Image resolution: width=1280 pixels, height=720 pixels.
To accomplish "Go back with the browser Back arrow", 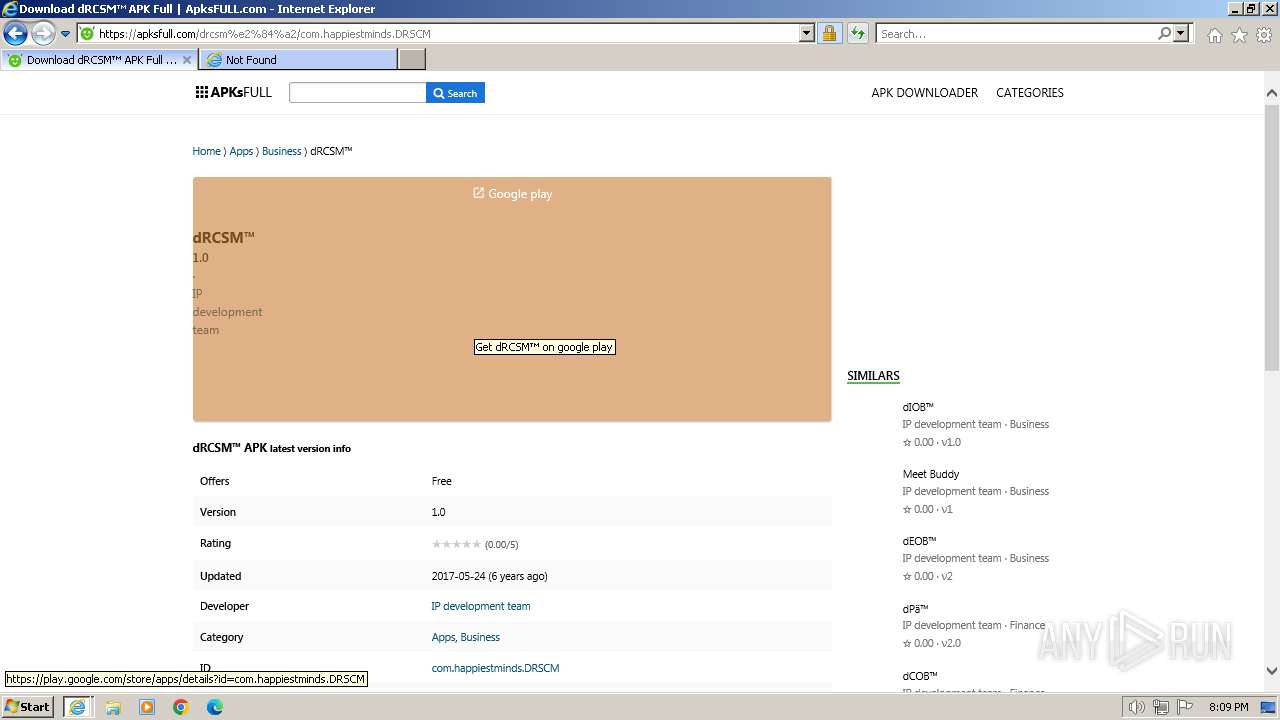I will coord(15,34).
